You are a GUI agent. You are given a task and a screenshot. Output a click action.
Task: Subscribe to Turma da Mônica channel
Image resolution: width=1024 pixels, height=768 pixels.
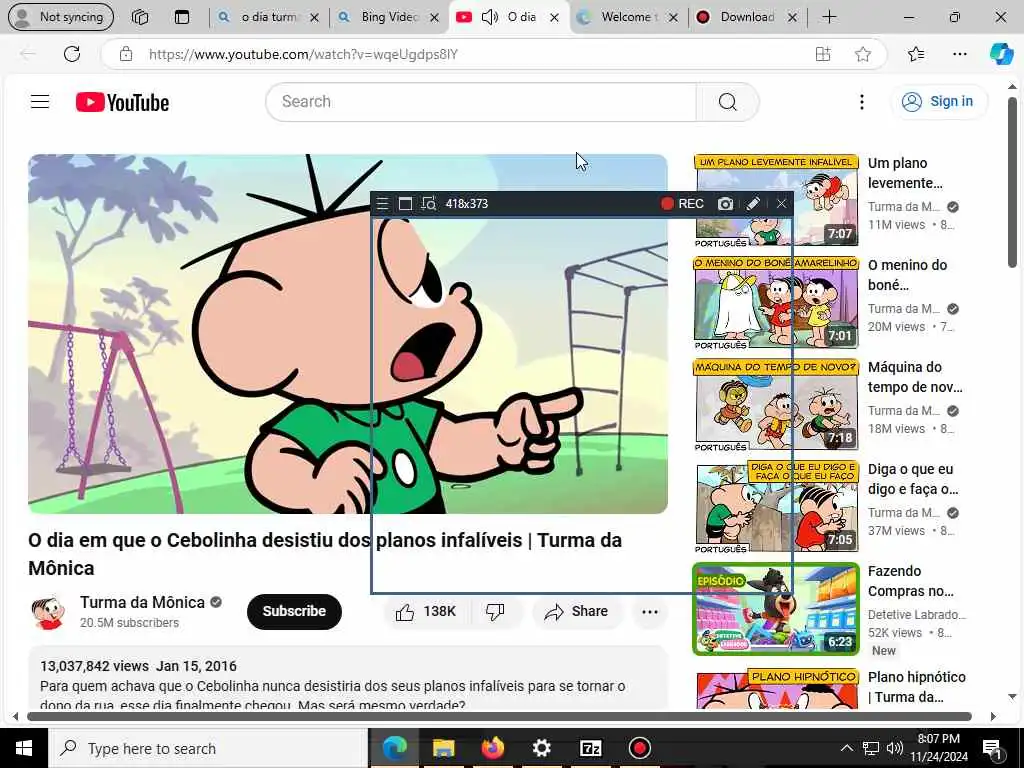(x=294, y=612)
